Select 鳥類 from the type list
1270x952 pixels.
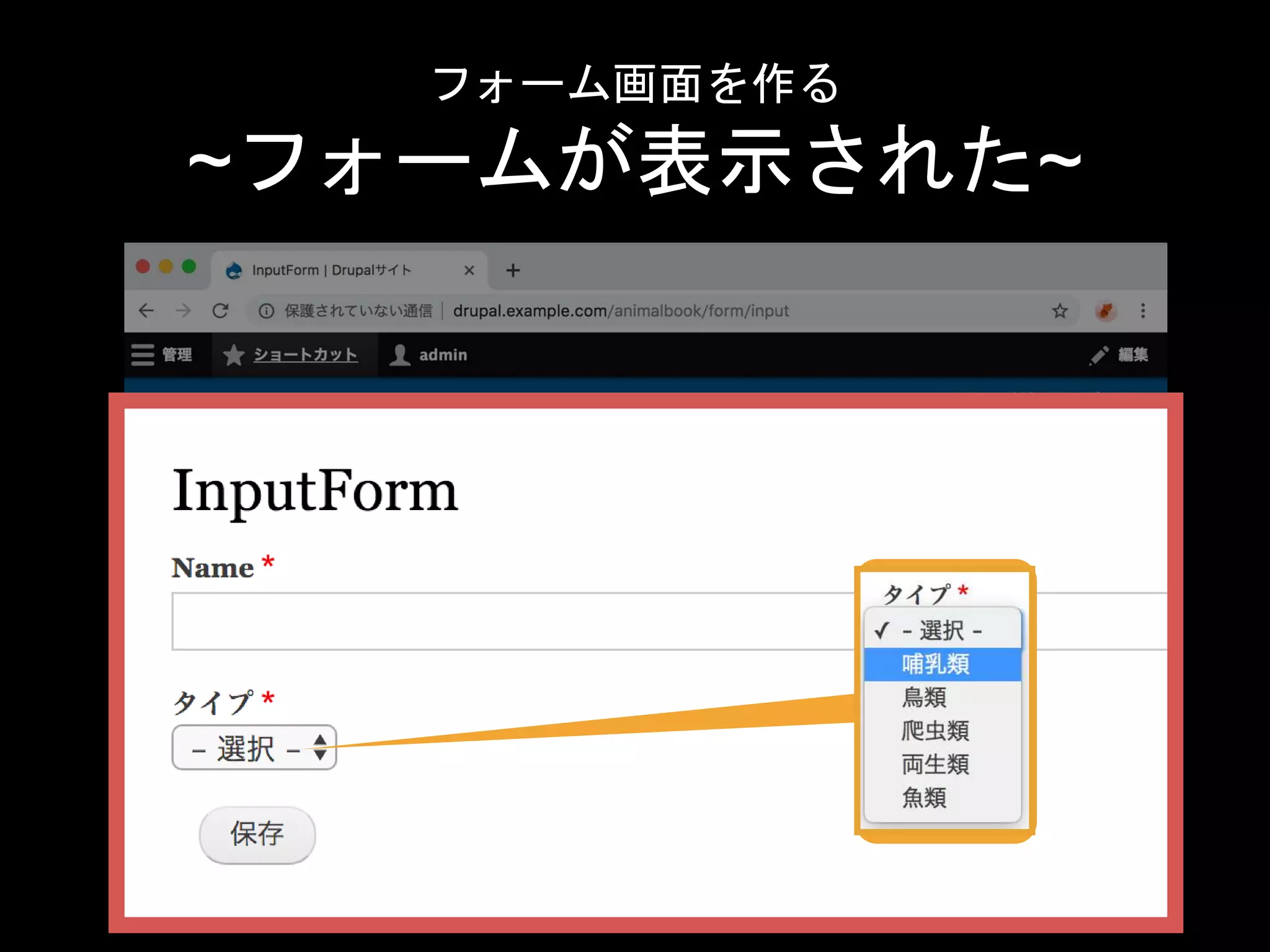tap(942, 698)
